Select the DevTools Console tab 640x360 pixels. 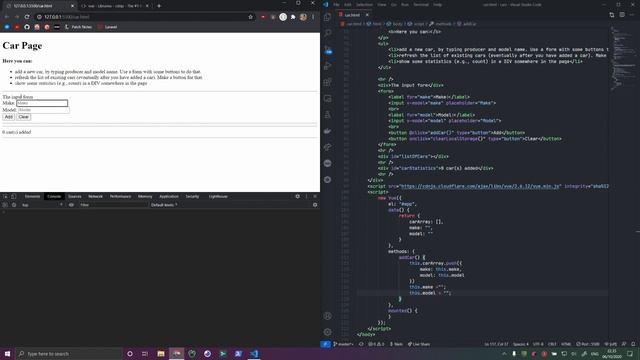click(x=54, y=196)
